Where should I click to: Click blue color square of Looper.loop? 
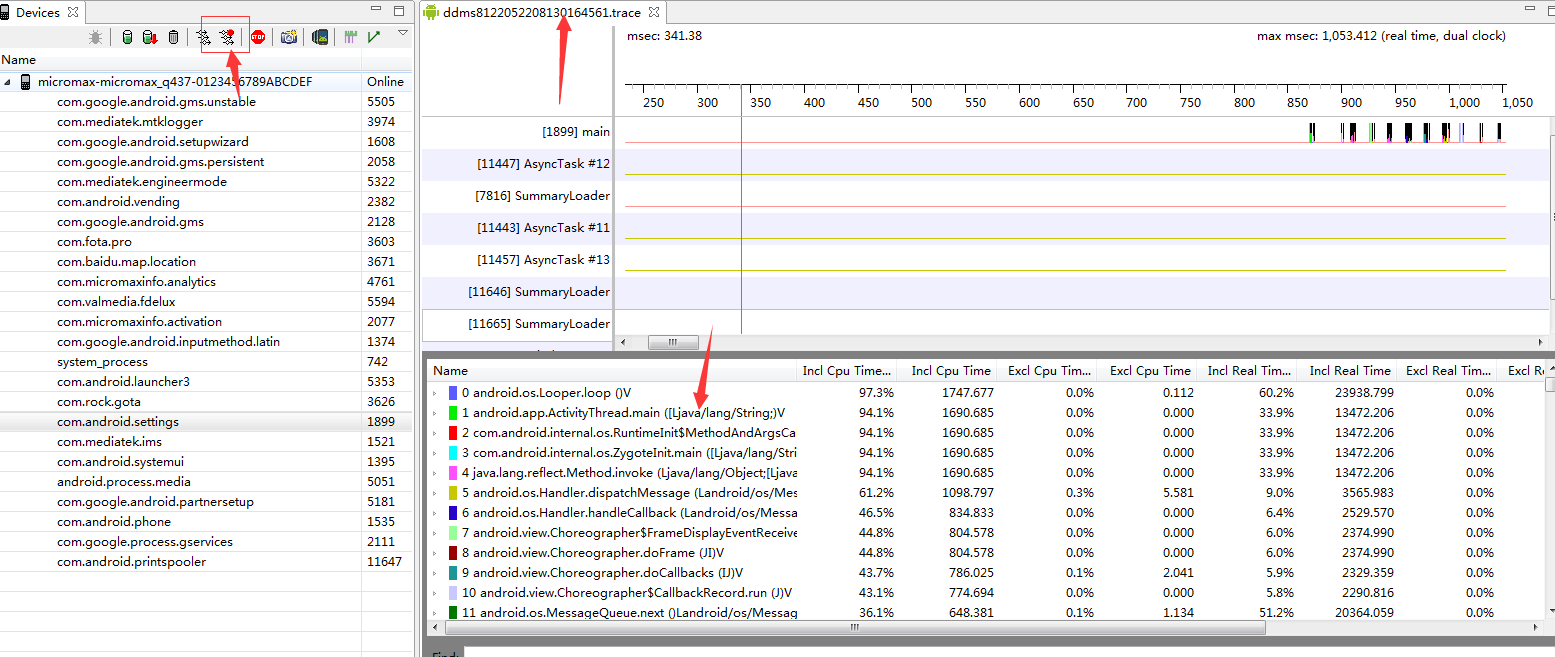click(x=453, y=393)
